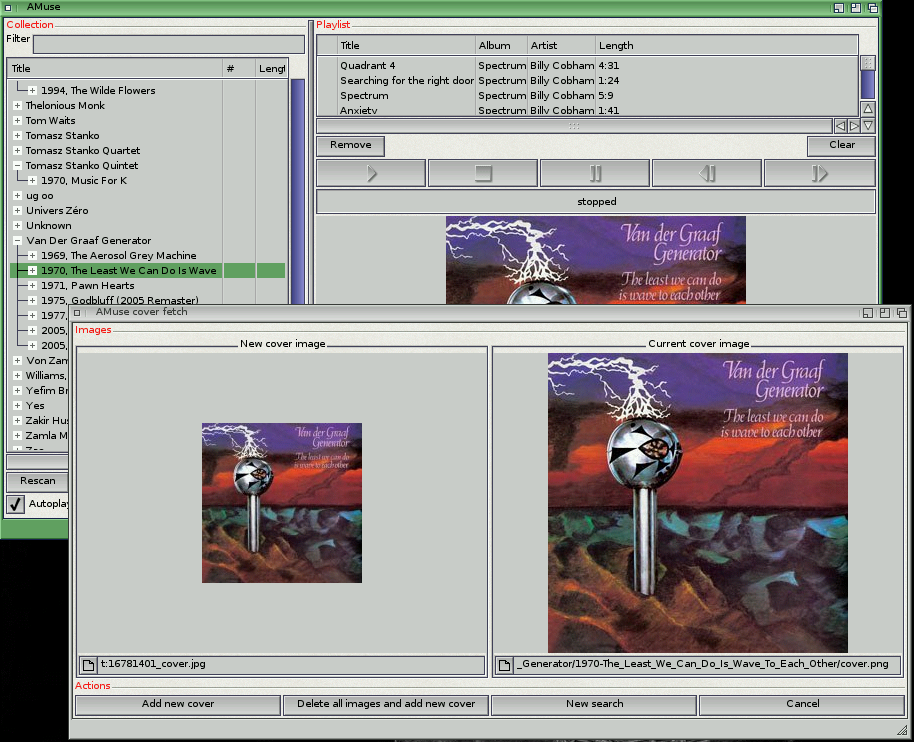This screenshot has height=742, width=914.
Task: Click the collection Filter text field
Action: [x=169, y=44]
